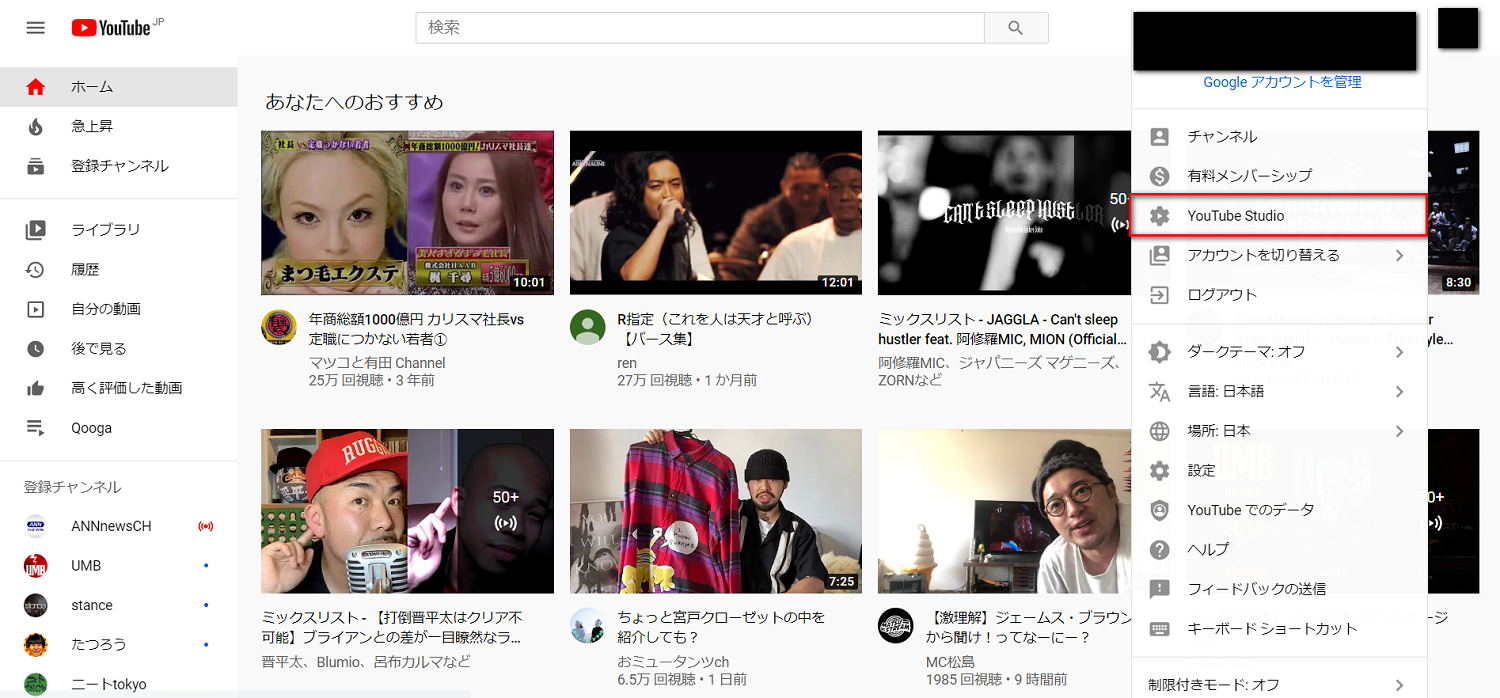Open the Qooga playlist
This screenshot has width=1500, height=698.
click(91, 428)
